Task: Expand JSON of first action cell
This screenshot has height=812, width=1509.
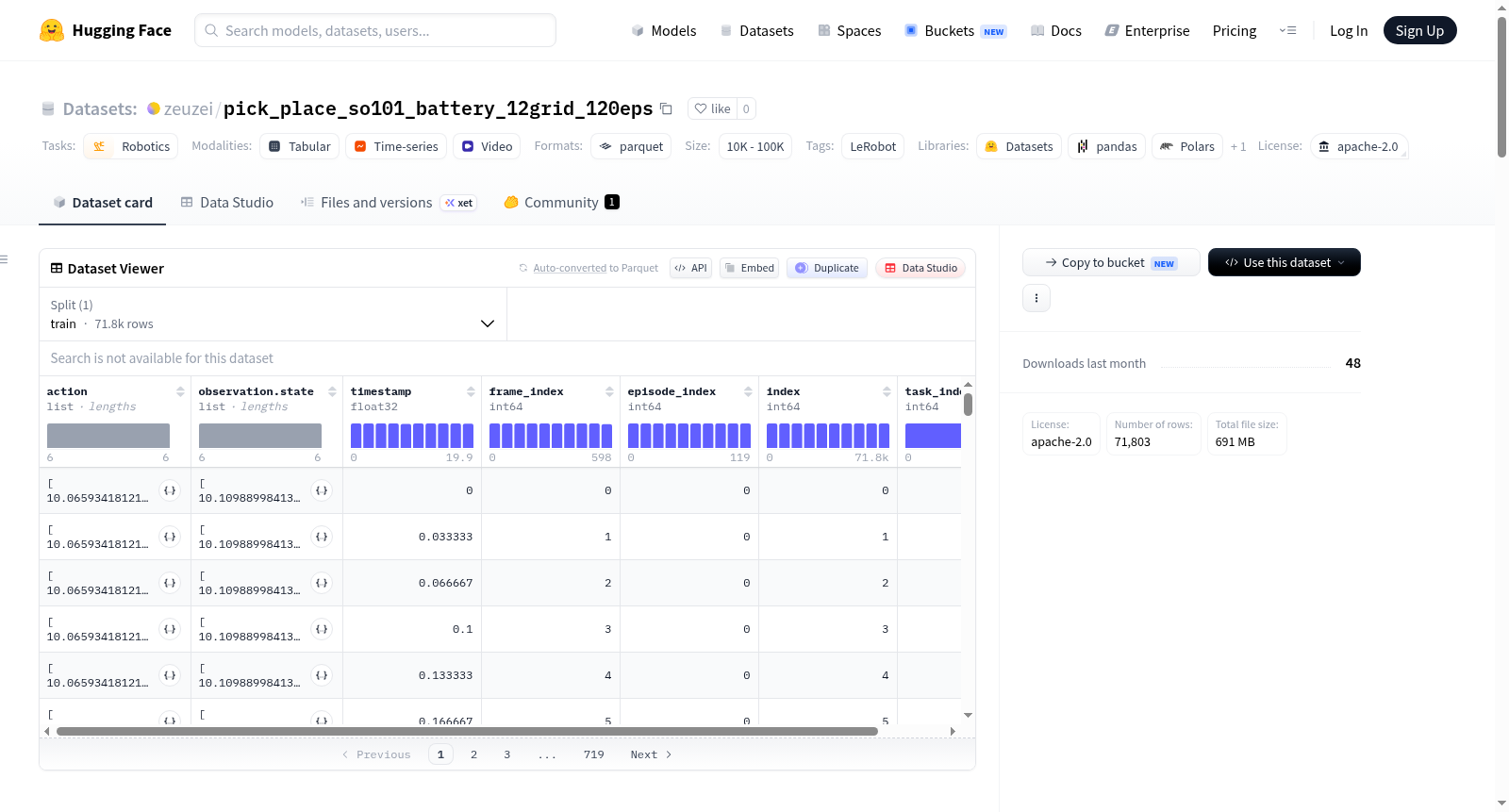Action: 170,490
